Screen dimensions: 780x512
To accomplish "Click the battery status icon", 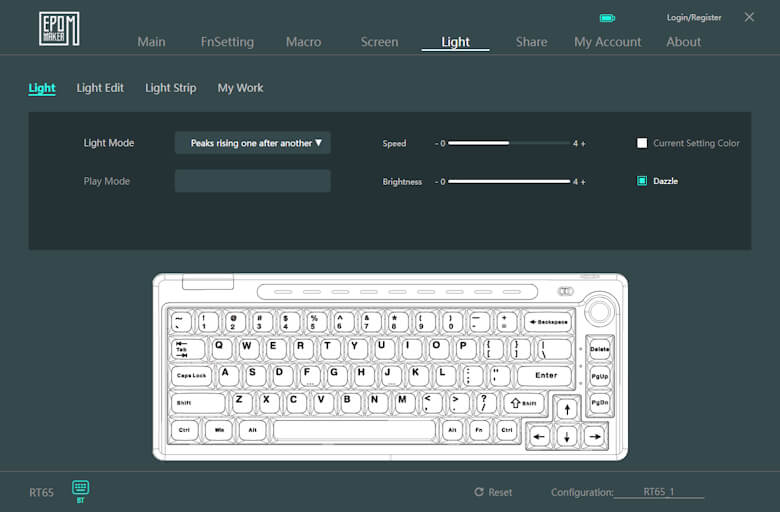I will [x=607, y=18].
